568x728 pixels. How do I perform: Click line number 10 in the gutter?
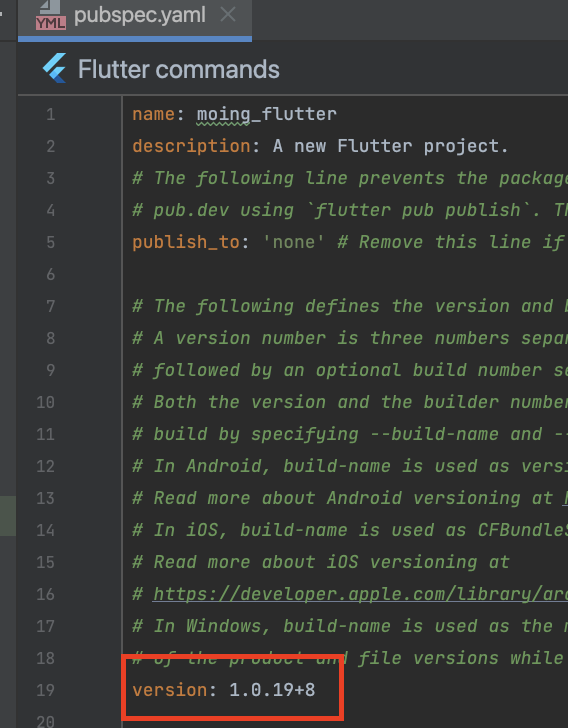tap(46, 402)
